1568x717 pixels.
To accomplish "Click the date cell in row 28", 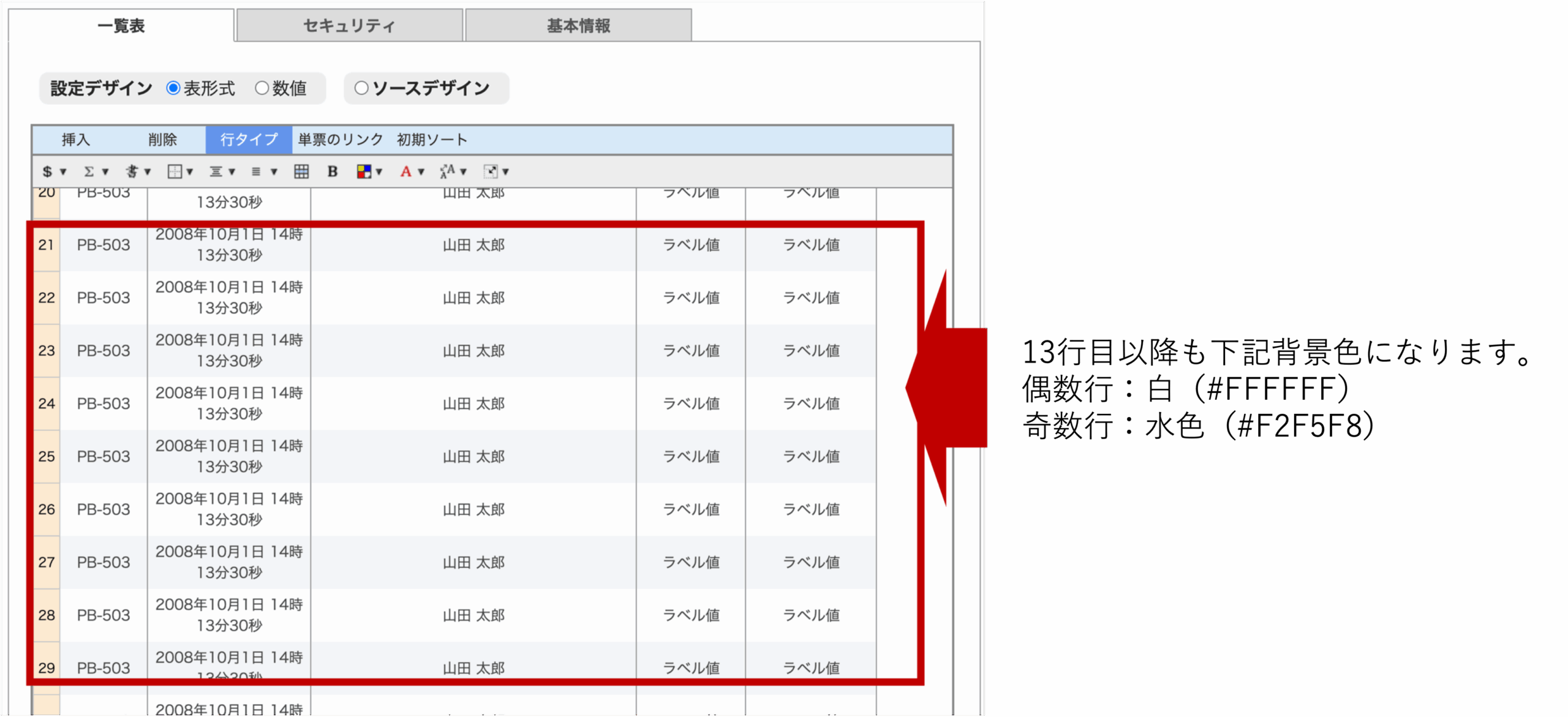I will [229, 615].
